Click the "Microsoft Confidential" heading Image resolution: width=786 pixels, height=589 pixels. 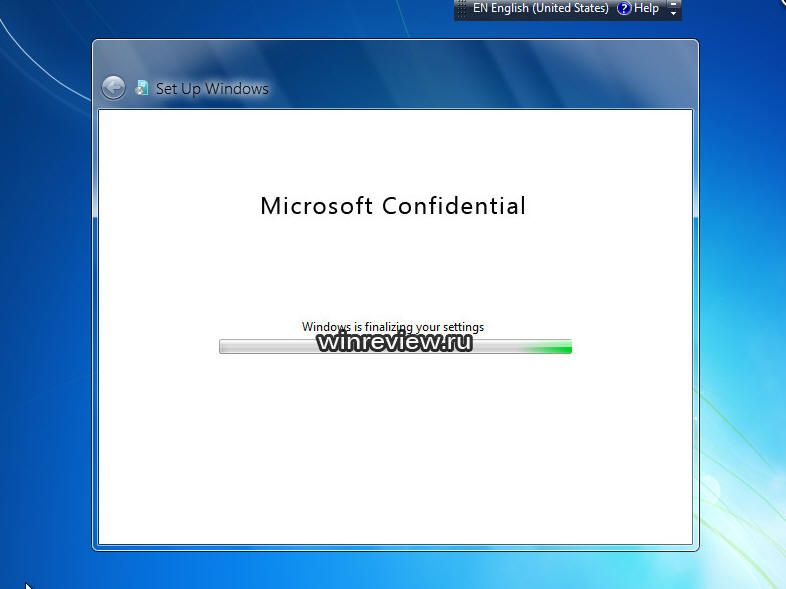click(x=392, y=206)
